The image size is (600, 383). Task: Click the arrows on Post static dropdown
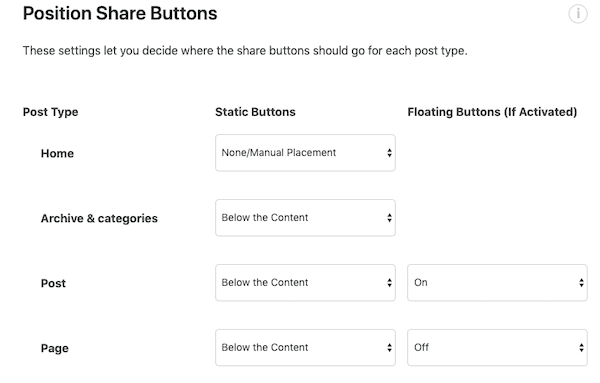point(389,283)
